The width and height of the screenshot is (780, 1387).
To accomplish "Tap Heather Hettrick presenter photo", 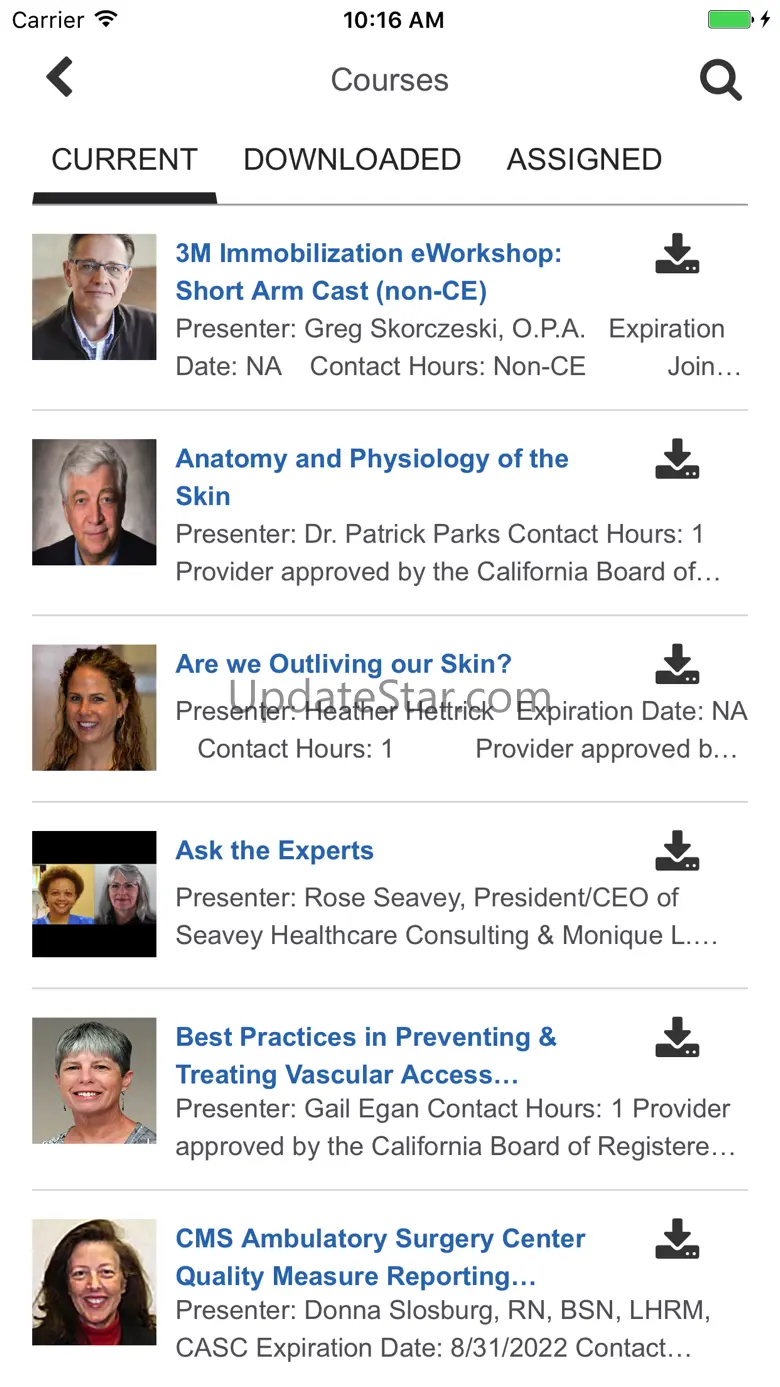I will coord(94,708).
